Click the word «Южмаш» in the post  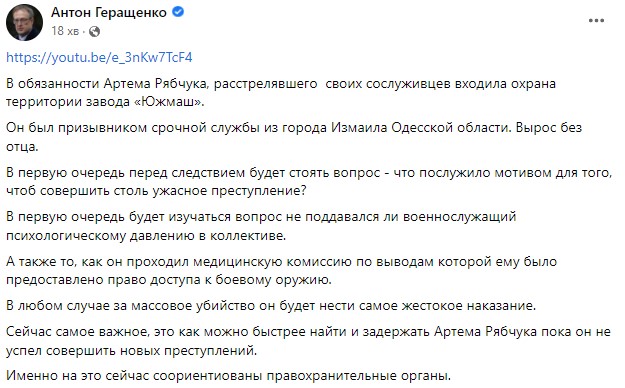[x=169, y=102]
